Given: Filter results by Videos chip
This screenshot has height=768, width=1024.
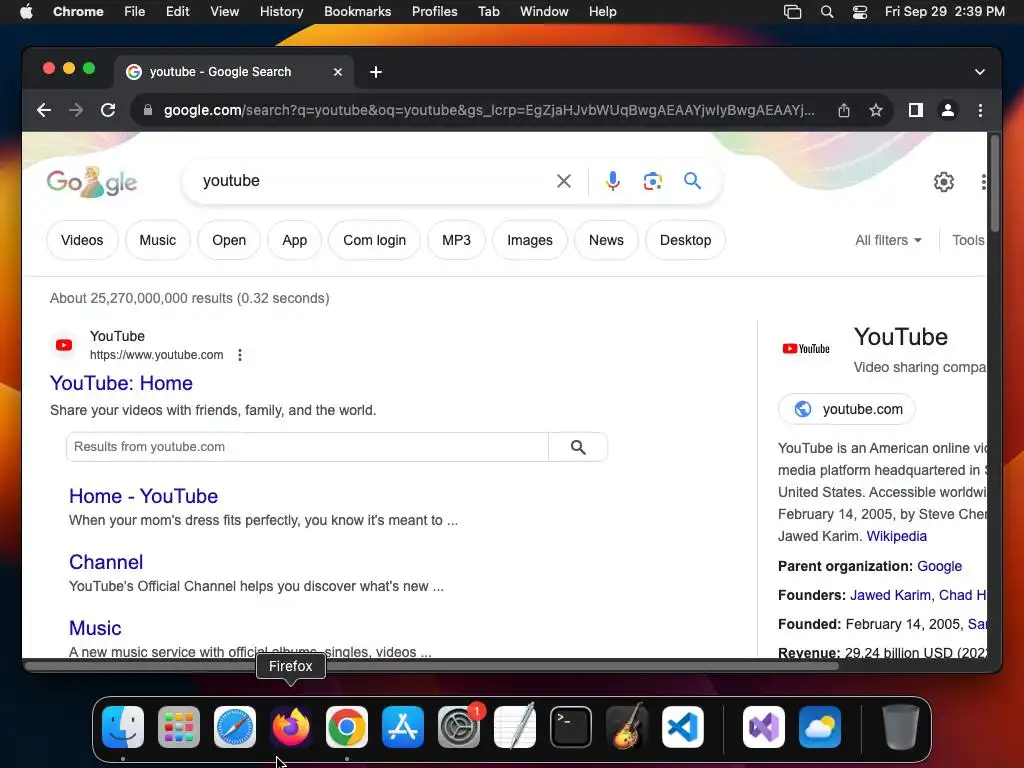Looking at the screenshot, I should point(82,240).
